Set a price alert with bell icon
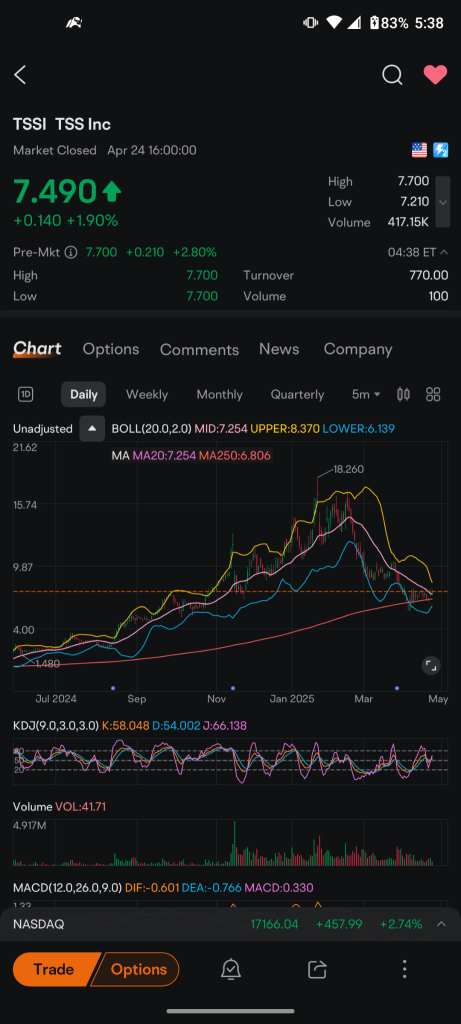 pos(230,970)
